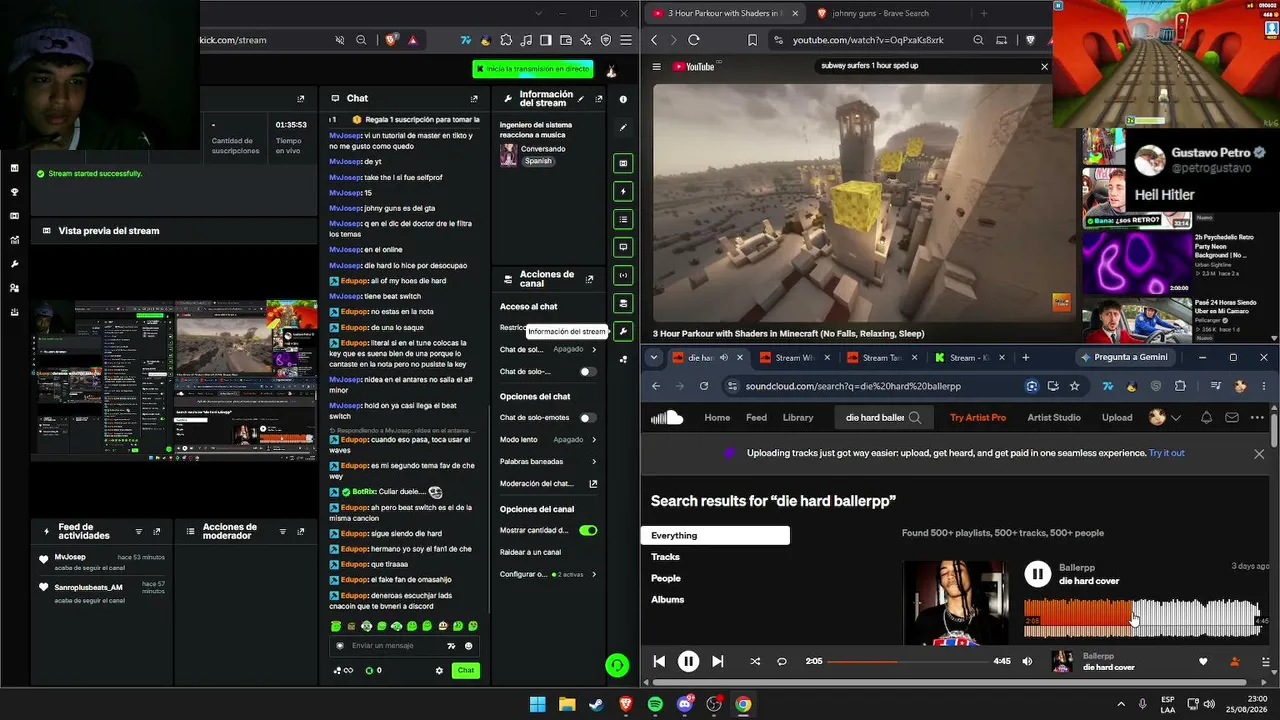Open the SoundCloud play queue

tap(1265, 661)
